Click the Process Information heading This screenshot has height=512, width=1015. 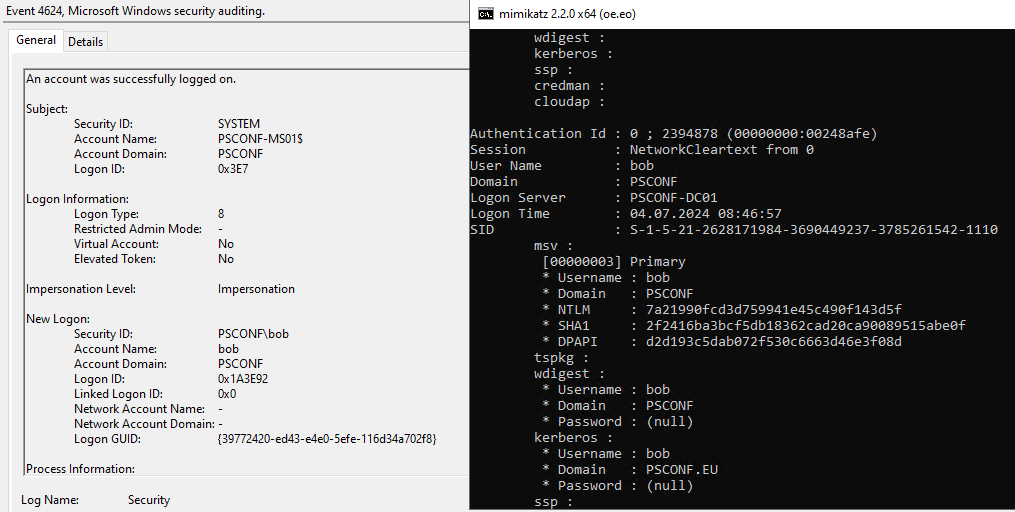pos(80,469)
